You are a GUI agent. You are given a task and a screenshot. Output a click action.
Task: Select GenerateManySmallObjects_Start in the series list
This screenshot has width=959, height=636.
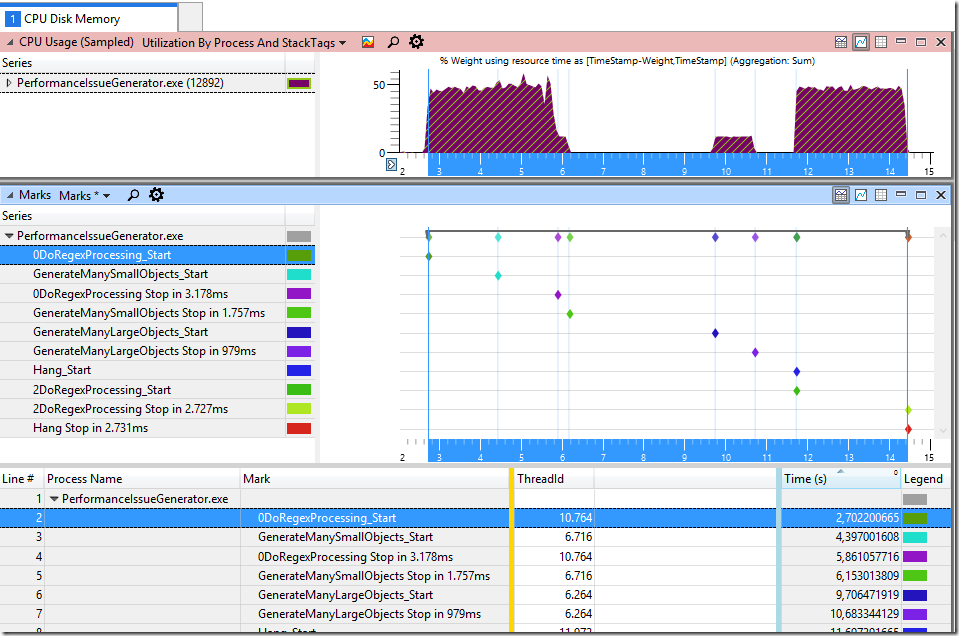pyautogui.click(x=157, y=274)
